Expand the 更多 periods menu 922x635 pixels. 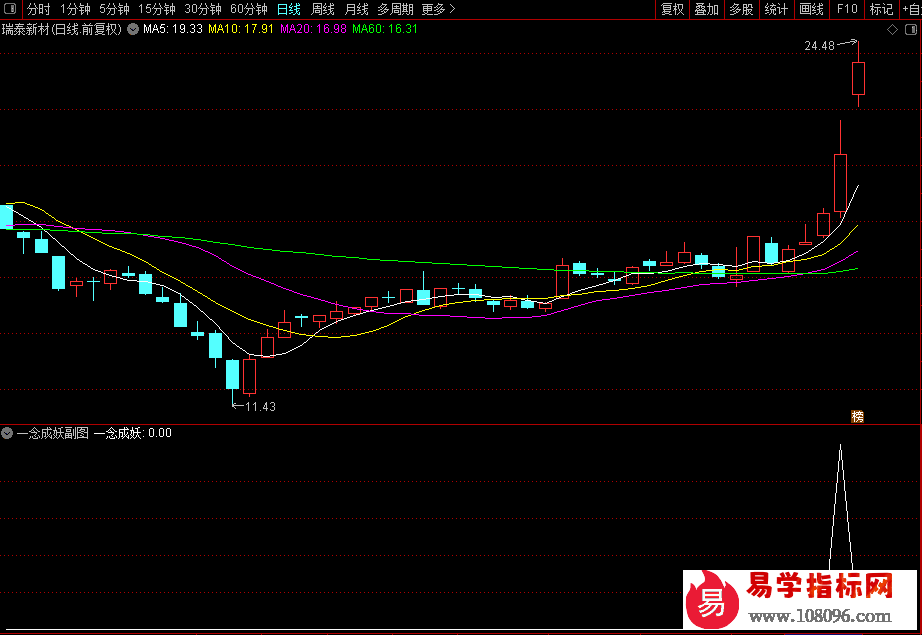pos(439,9)
